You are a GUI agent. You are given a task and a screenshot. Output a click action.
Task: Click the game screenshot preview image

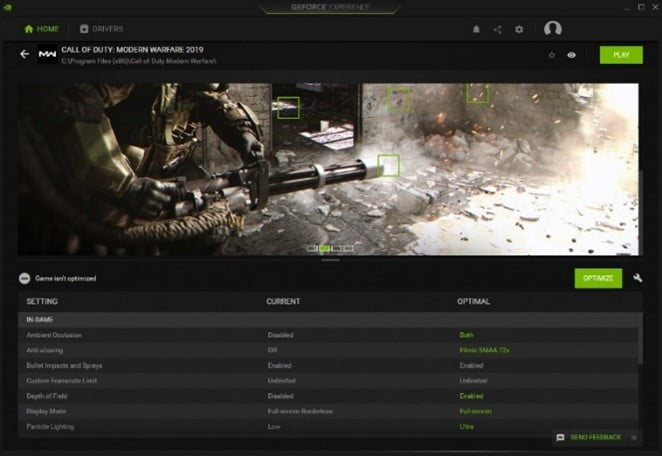coord(328,169)
